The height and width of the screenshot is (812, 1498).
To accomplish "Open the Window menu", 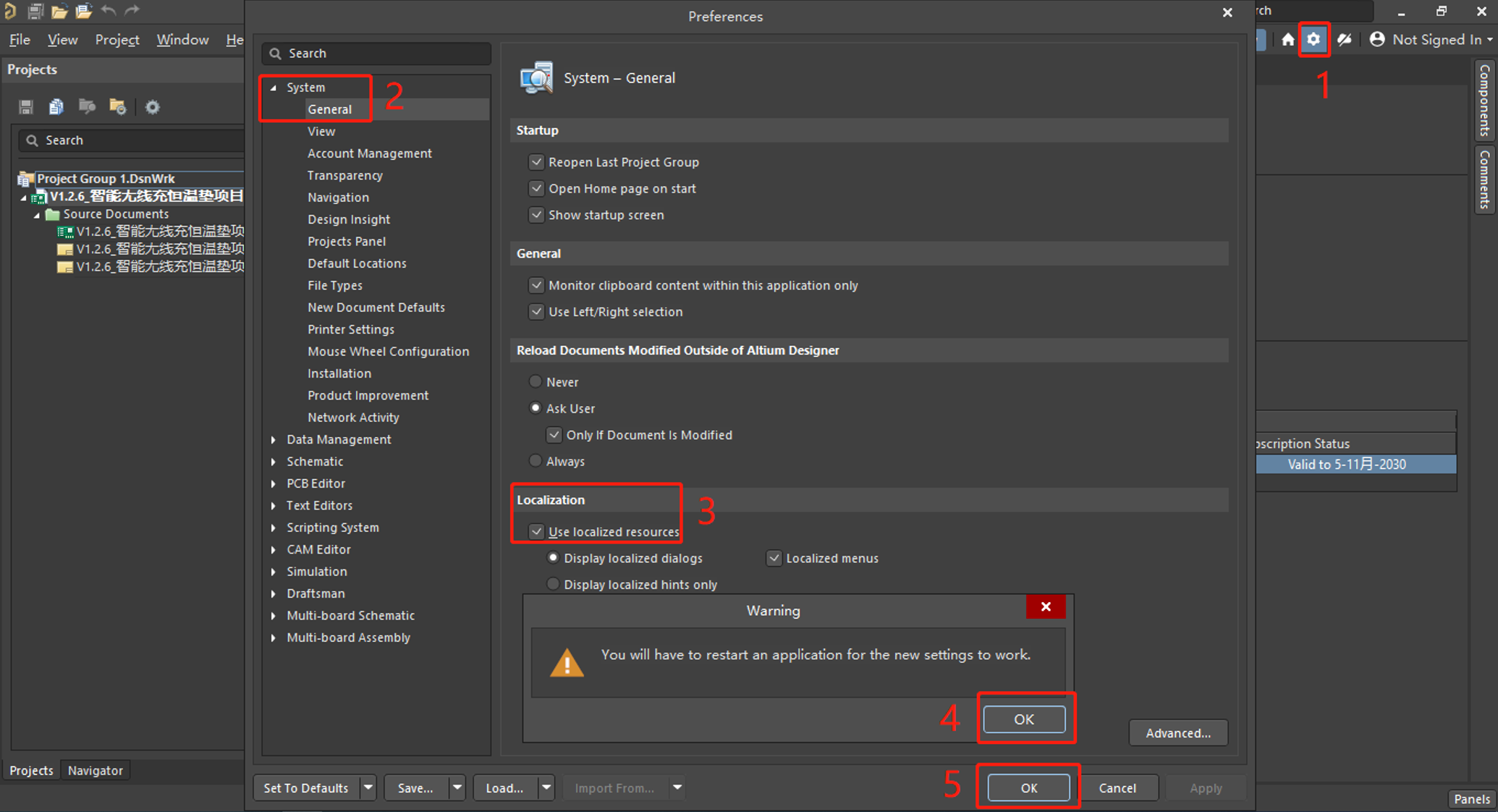I will point(182,40).
